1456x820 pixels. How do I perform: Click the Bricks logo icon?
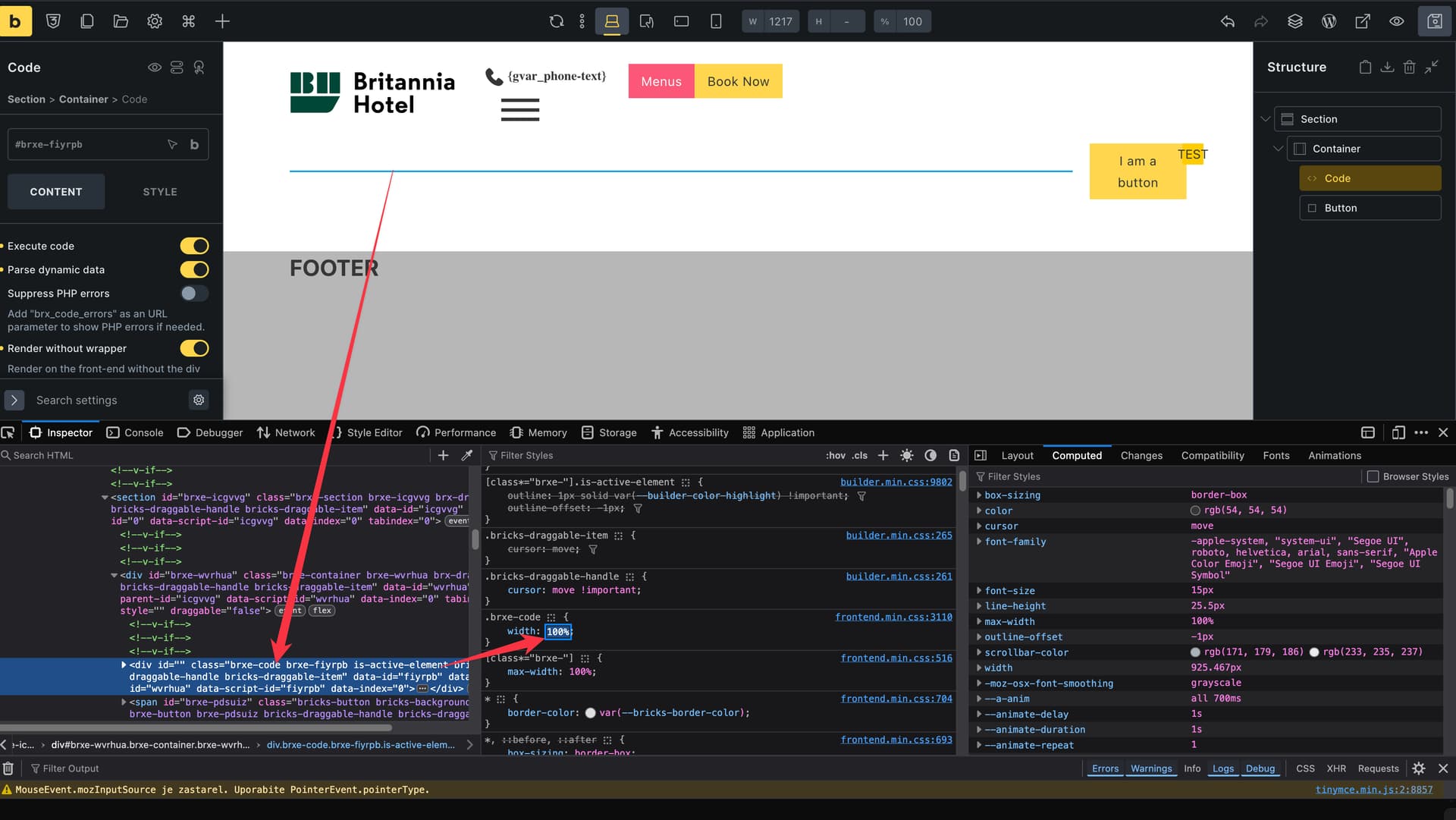point(16,21)
